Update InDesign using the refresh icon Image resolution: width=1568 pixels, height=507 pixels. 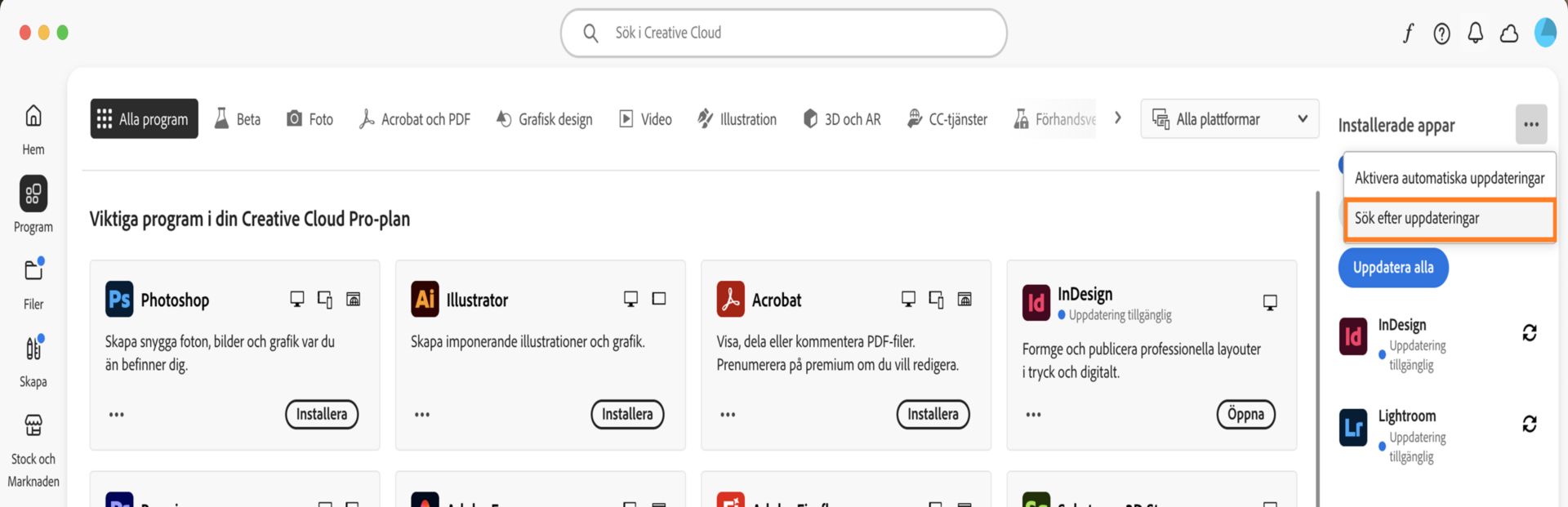1530,332
